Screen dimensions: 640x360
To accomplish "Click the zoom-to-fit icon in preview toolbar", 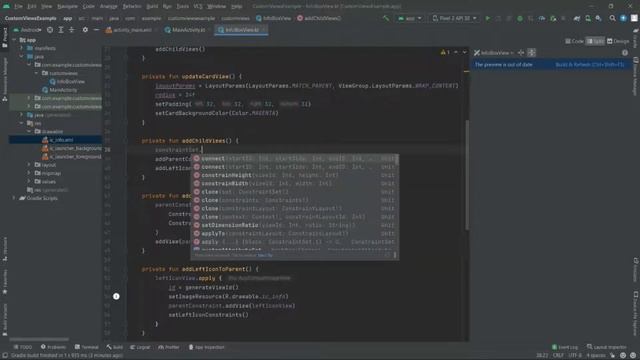I will (531, 53).
